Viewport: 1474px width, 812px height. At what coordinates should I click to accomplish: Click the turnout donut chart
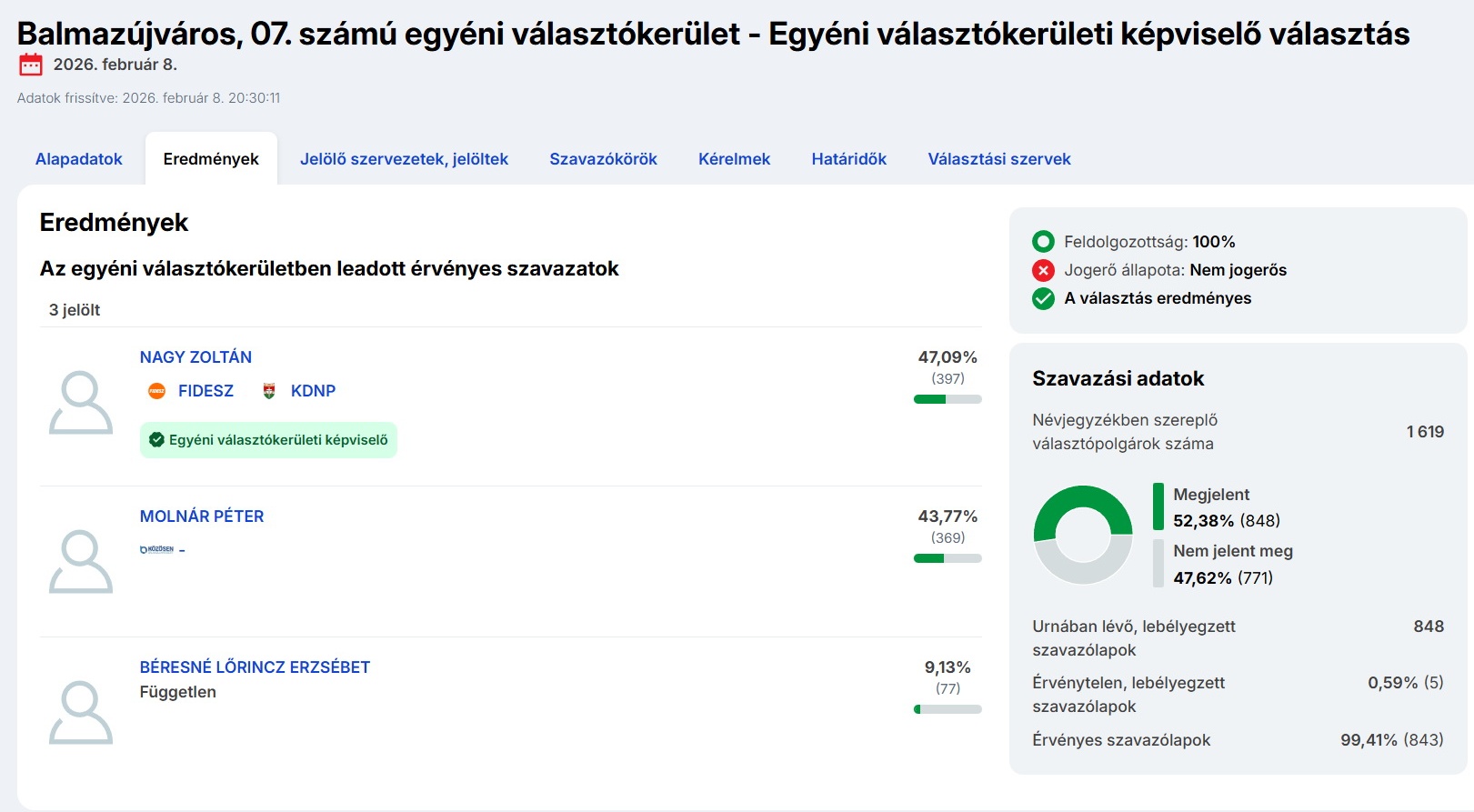pos(1083,535)
